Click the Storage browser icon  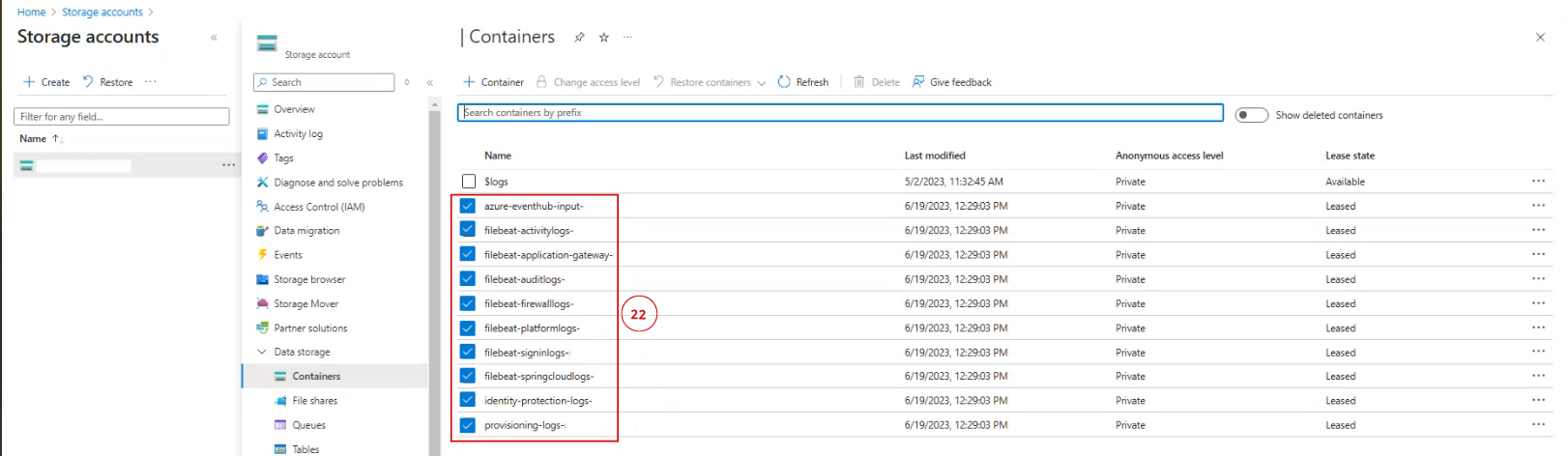pos(262,279)
